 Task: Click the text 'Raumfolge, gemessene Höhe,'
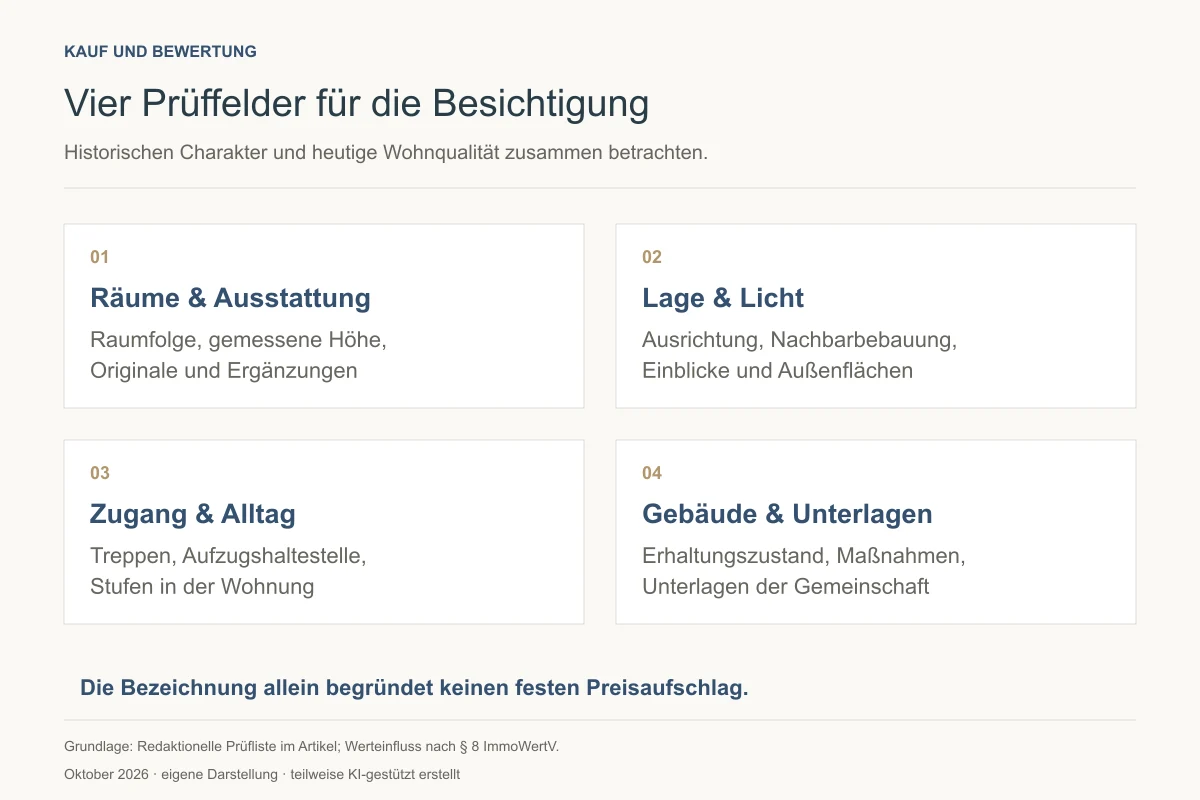coord(238,340)
